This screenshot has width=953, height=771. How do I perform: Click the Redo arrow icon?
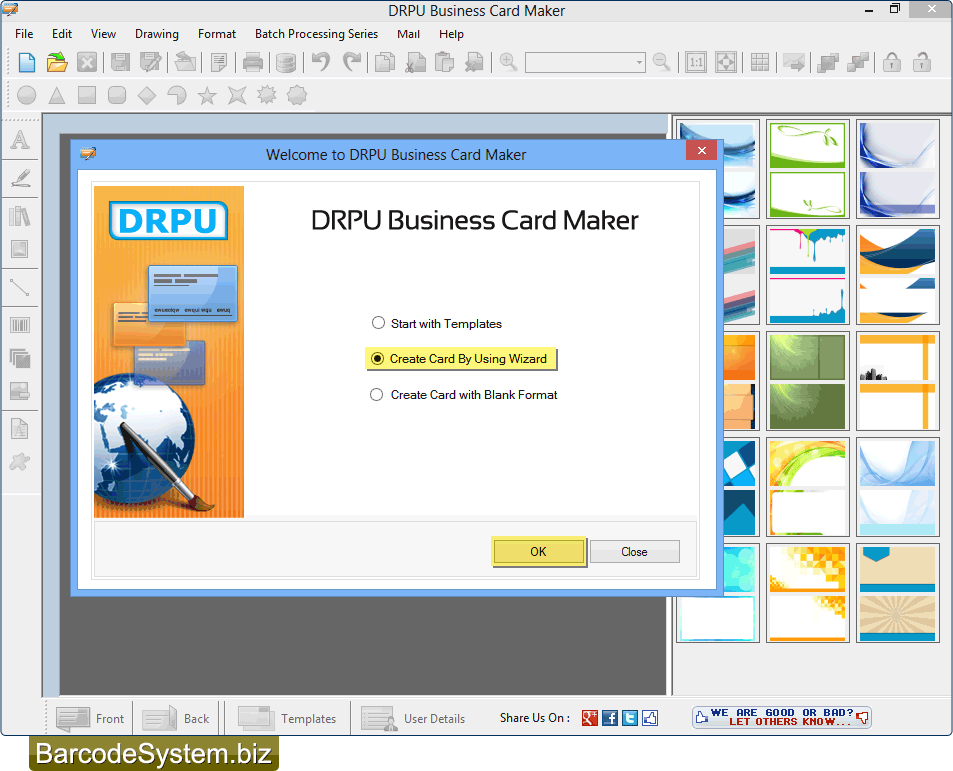coord(352,62)
